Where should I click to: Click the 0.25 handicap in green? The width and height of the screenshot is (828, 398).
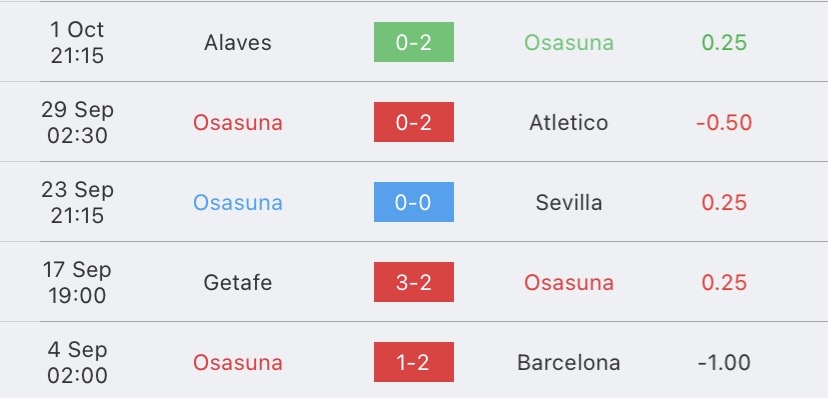724,43
